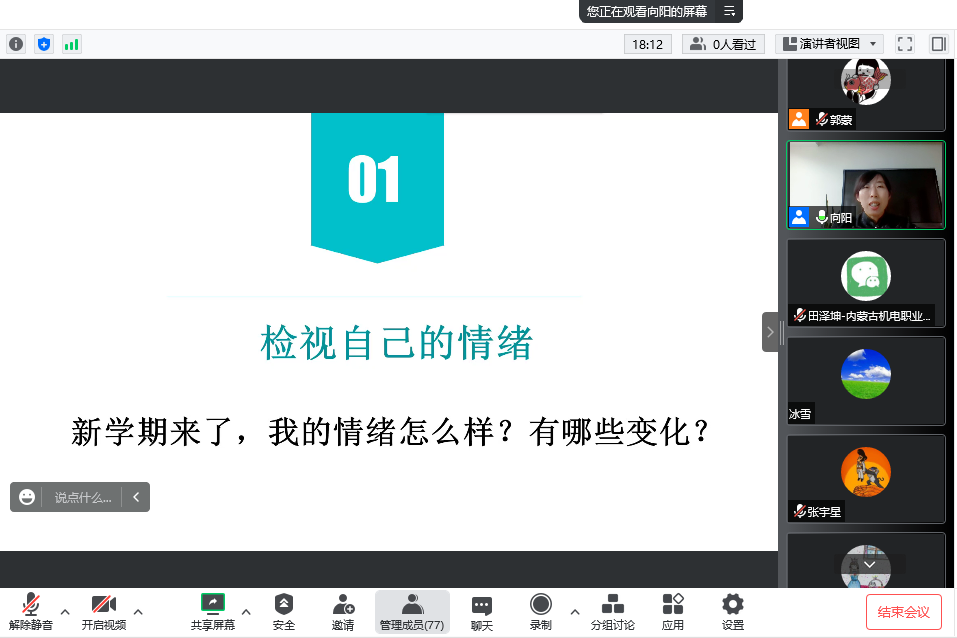This screenshot has height=638, width=957.
Task: Expand audio options arrow beside 解除静音
Action: 65,611
